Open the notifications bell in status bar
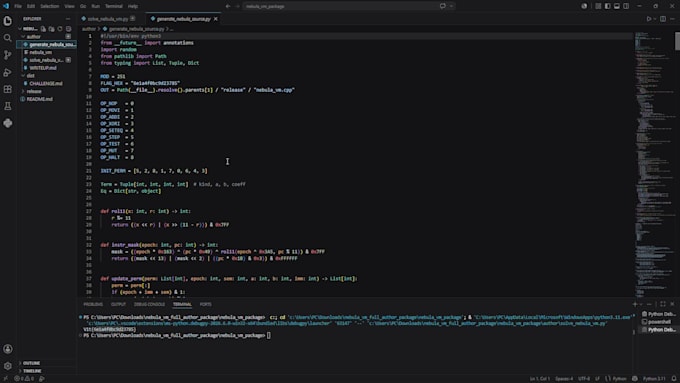The width and height of the screenshot is (680, 383). tap(674, 379)
